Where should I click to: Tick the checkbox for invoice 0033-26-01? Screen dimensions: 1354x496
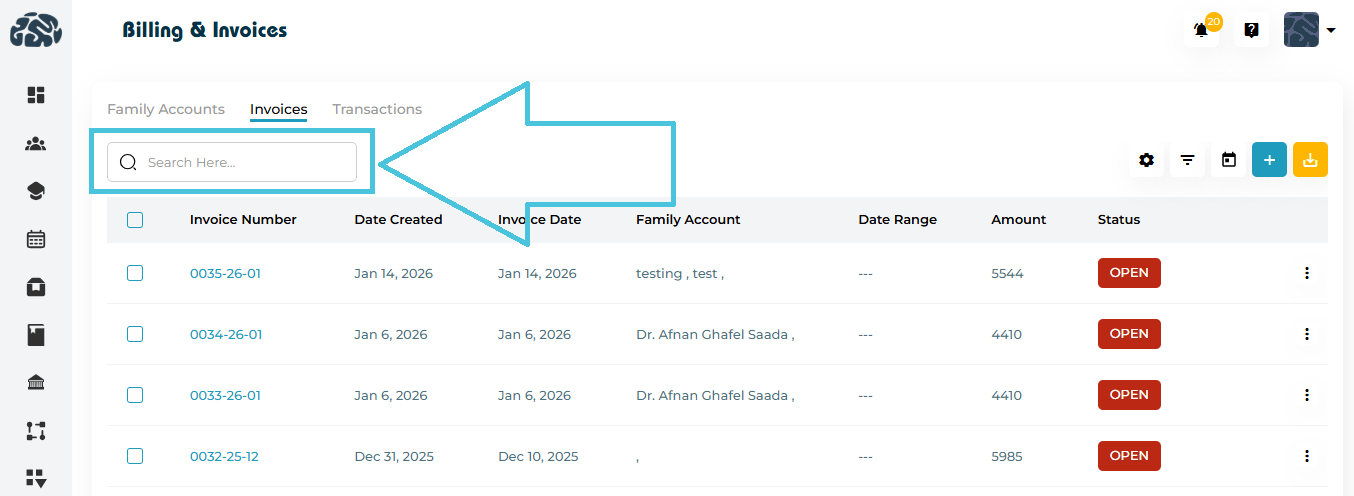tap(135, 395)
